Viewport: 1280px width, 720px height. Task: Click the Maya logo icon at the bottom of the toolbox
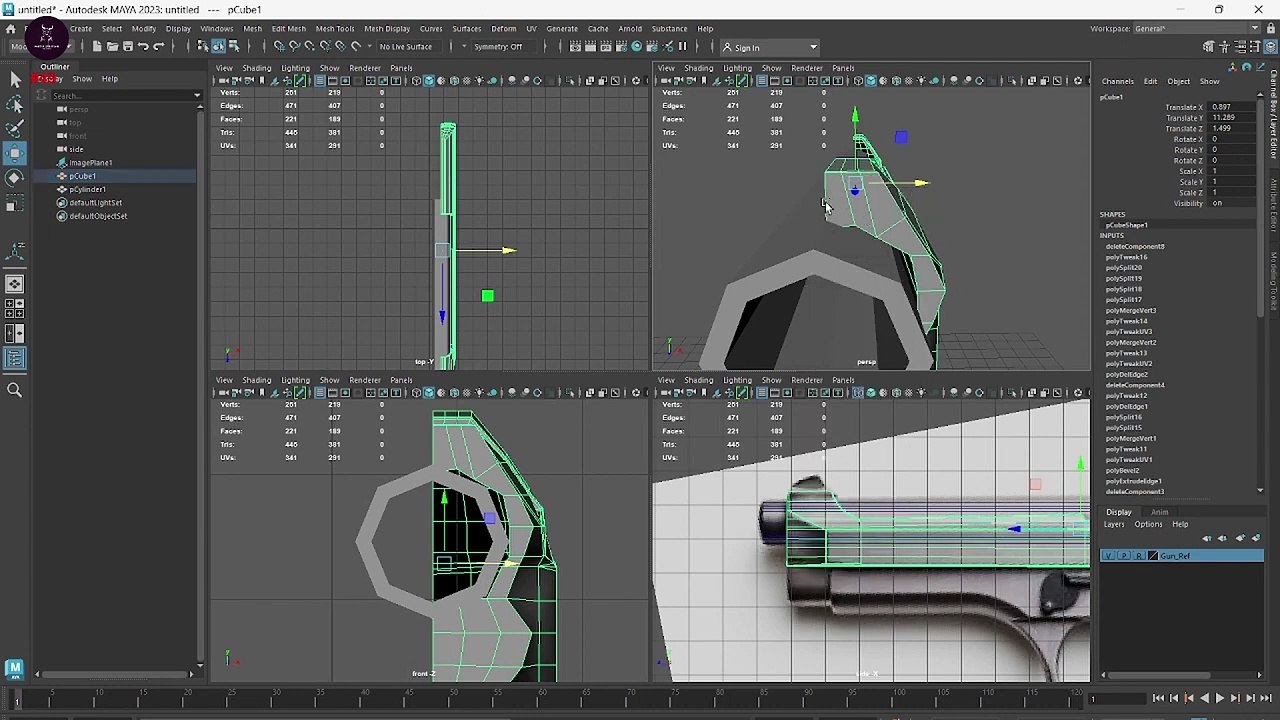pos(15,668)
